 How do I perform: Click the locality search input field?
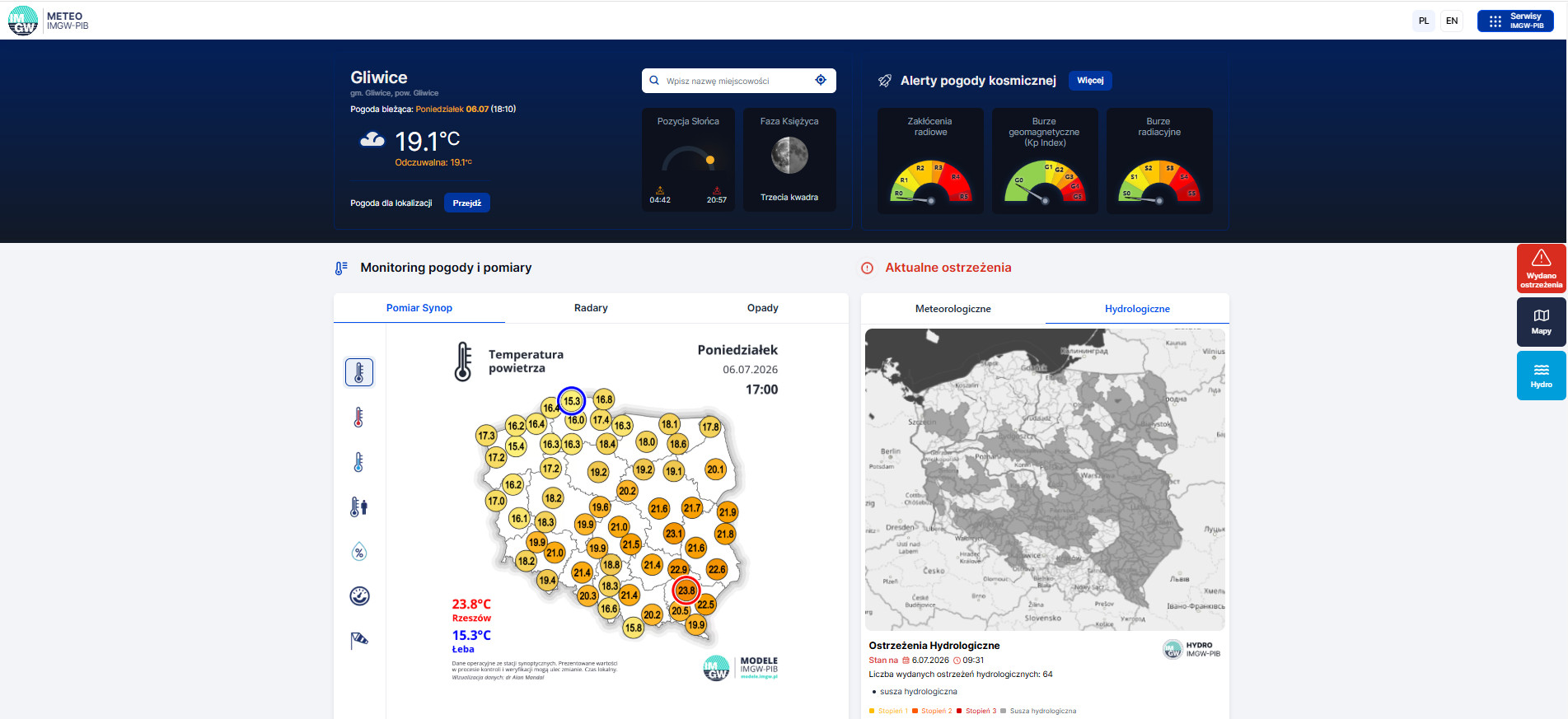point(738,81)
